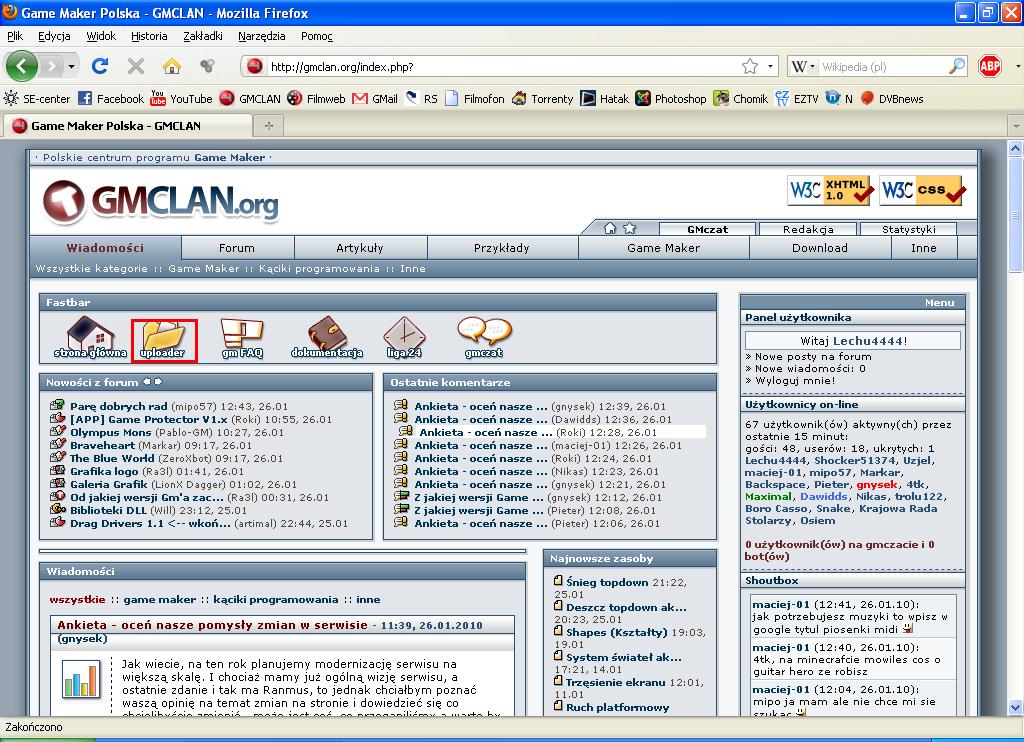Reload the page with the refresh button
Image resolution: width=1024 pixels, height=742 pixels.
coord(100,66)
